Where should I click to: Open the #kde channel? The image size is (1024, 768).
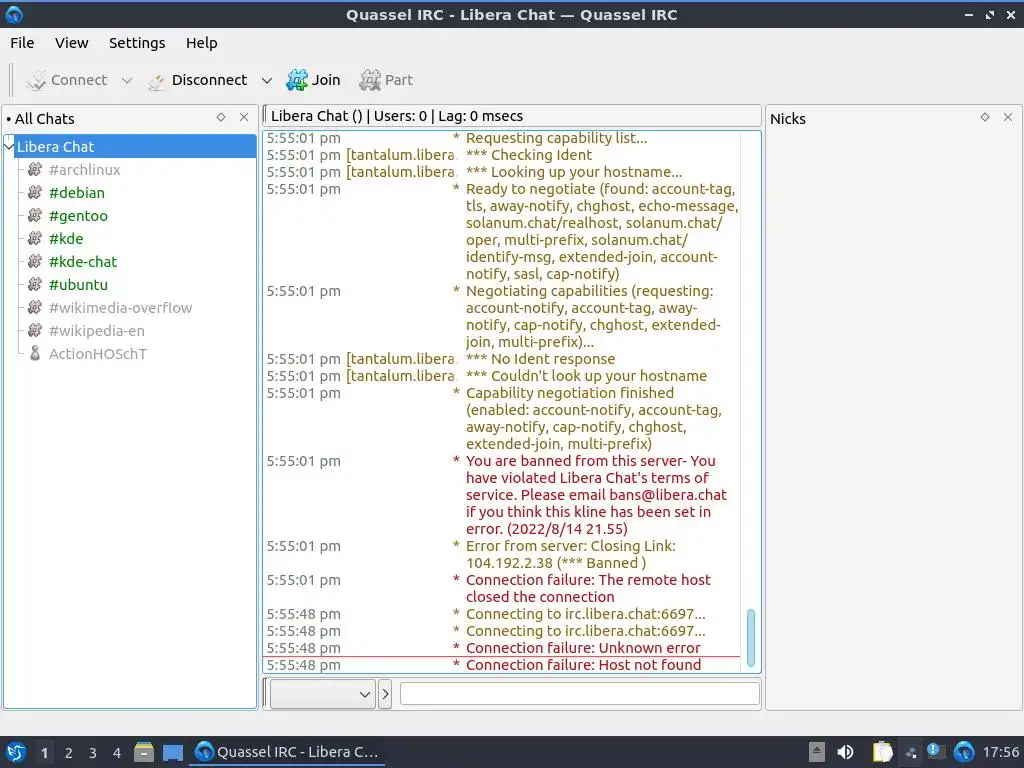click(x=66, y=238)
